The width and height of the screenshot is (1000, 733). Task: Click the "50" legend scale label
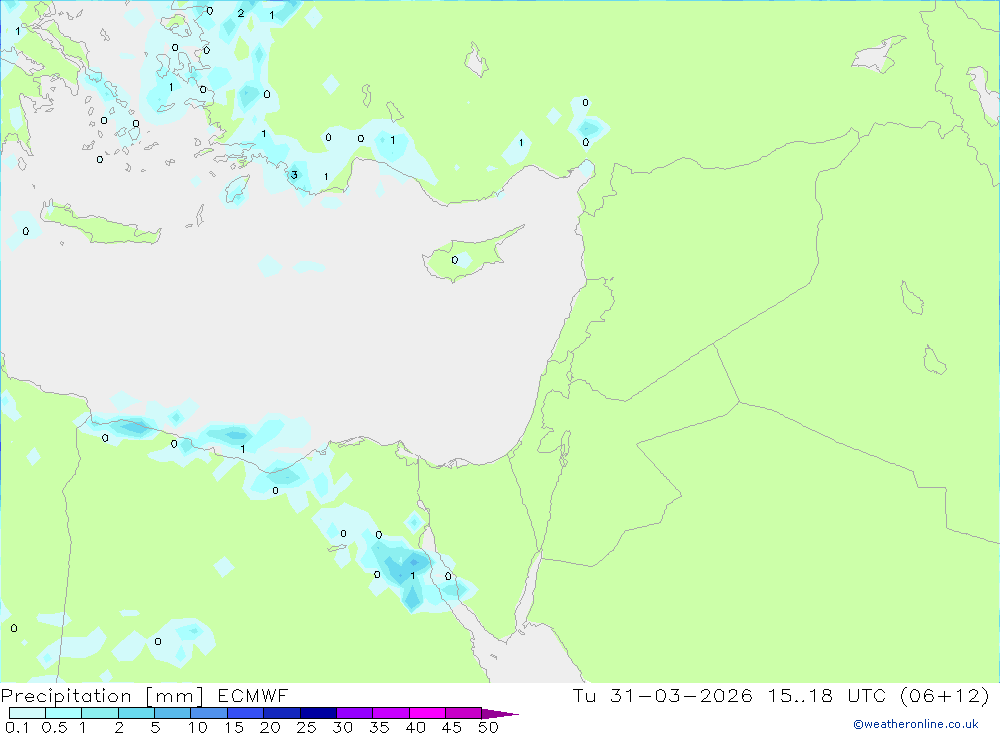coord(488,727)
